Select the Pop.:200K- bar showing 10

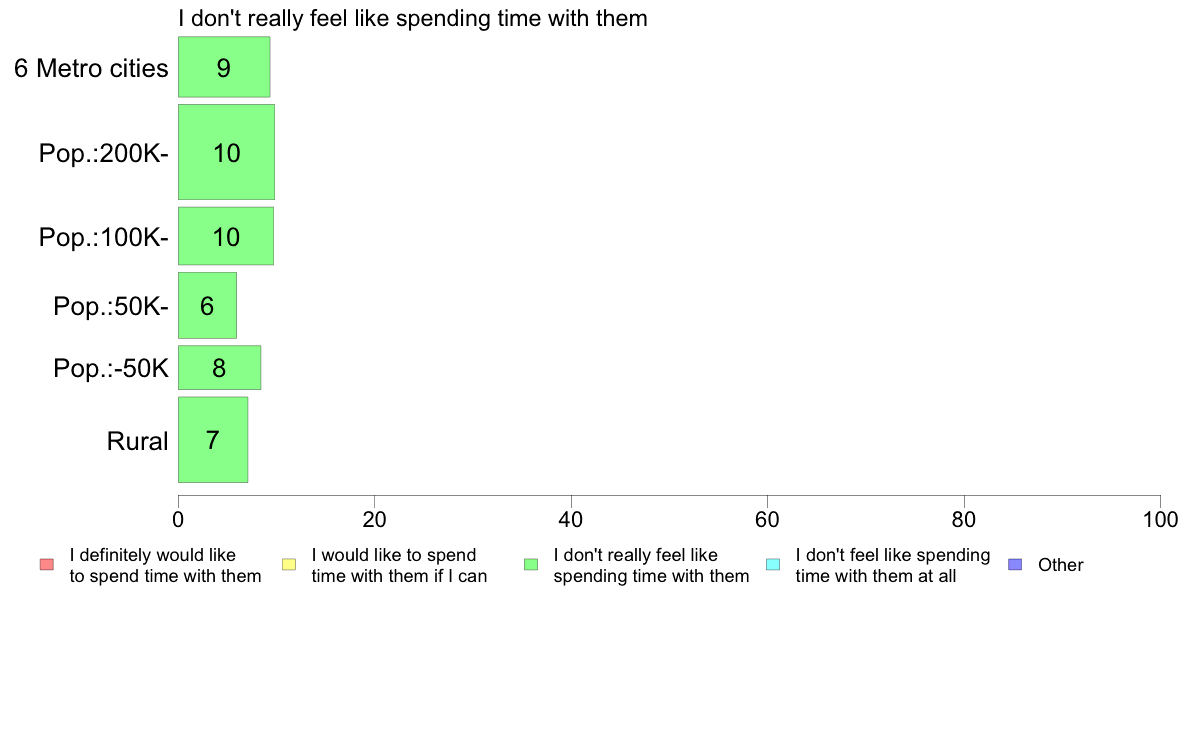226,152
